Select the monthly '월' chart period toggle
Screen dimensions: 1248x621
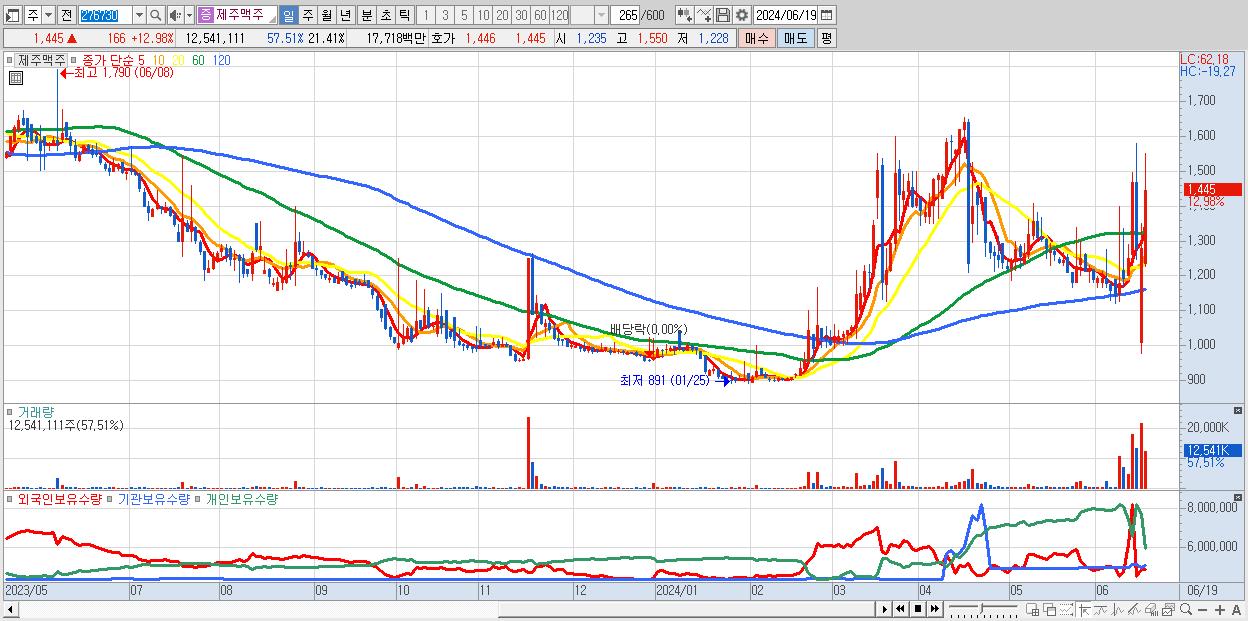pos(326,16)
